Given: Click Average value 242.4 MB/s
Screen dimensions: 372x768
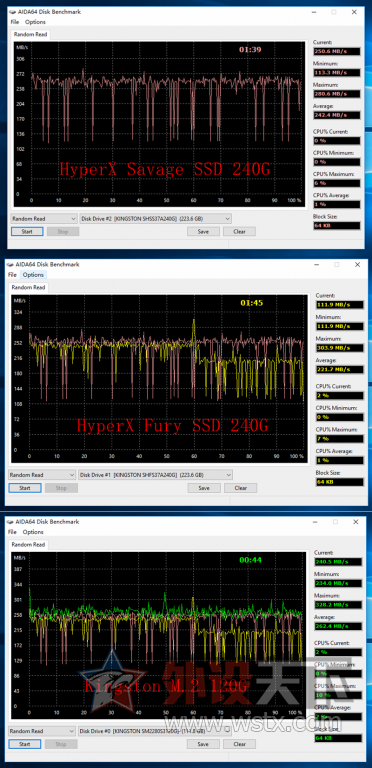Looking at the screenshot, I should [337, 115].
